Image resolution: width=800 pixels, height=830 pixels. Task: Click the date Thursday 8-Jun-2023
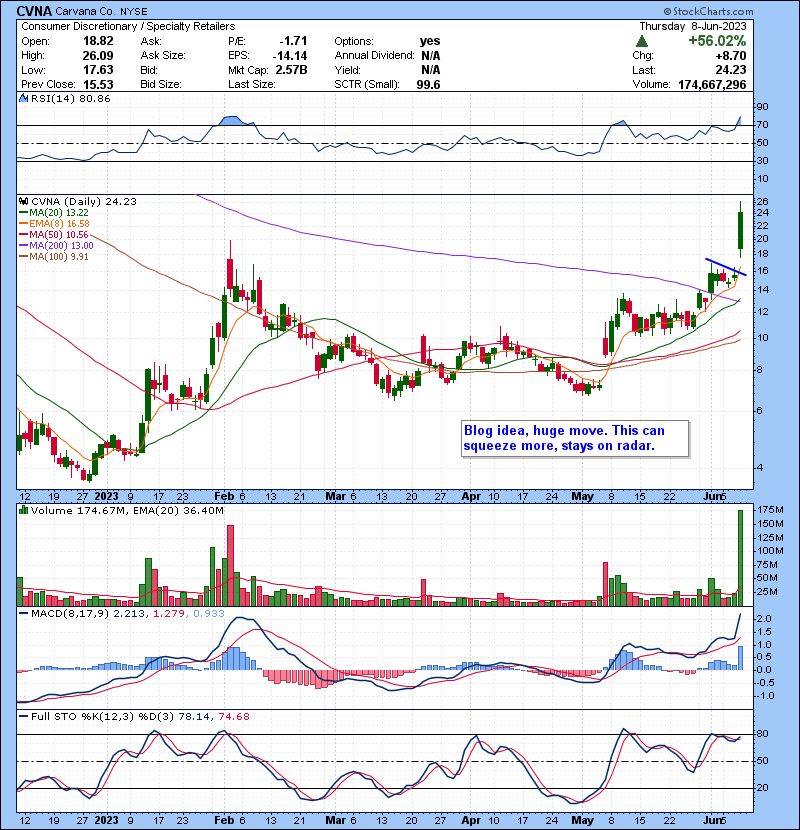tap(693, 26)
